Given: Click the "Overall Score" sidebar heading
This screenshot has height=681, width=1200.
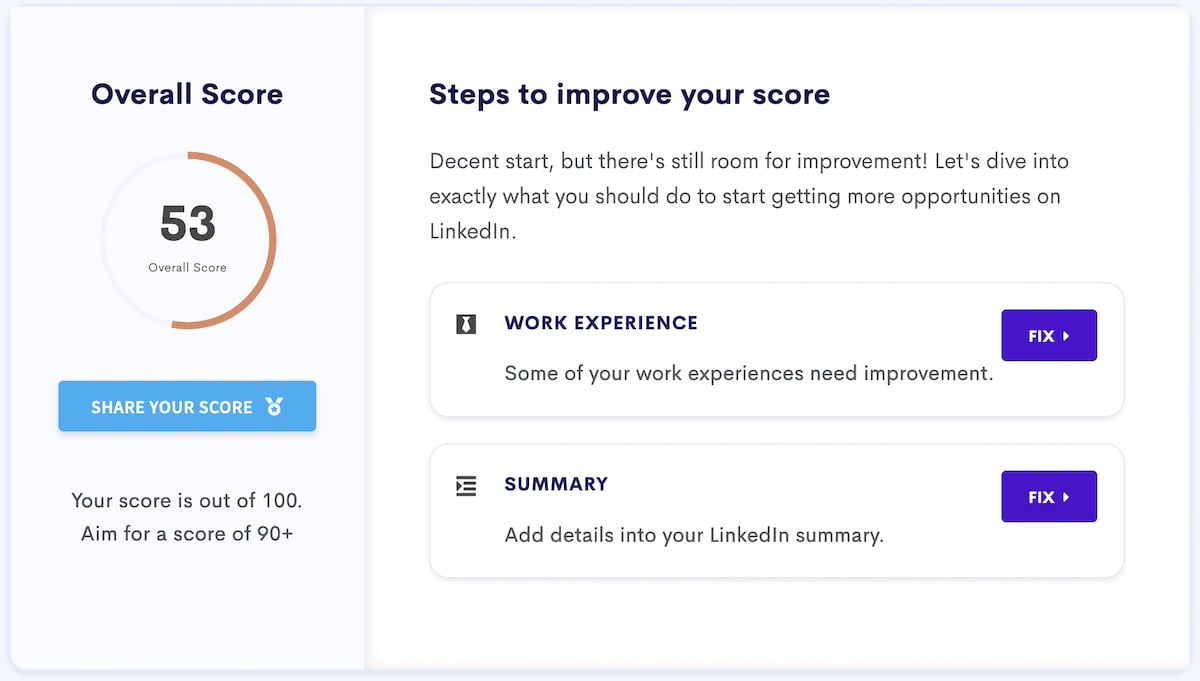Looking at the screenshot, I should click(x=187, y=94).
